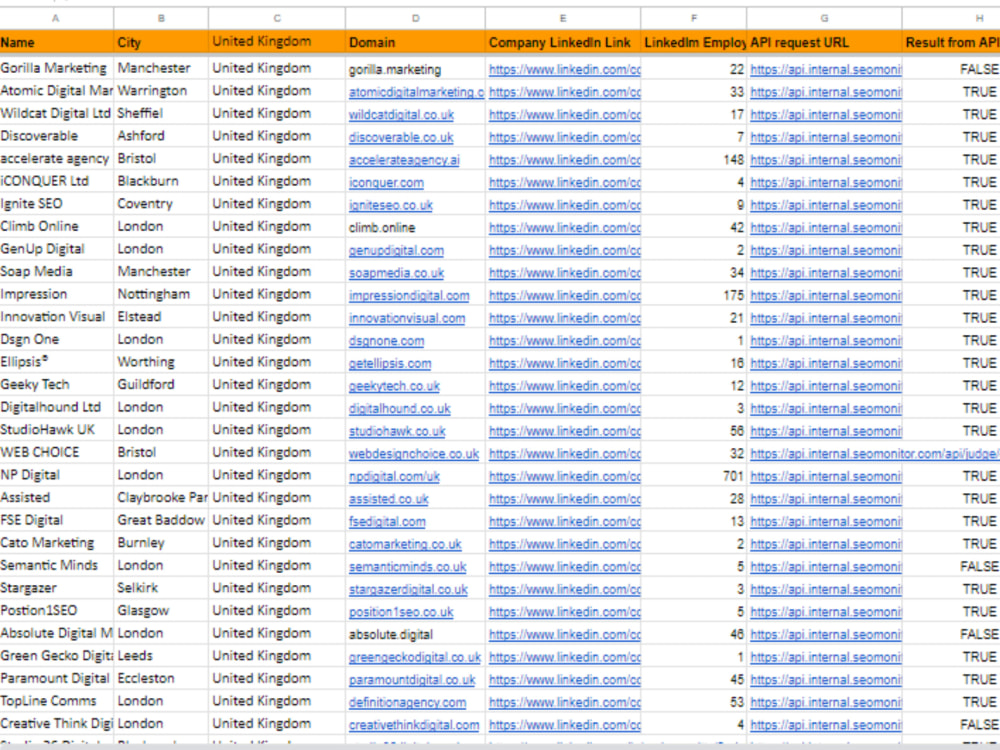This screenshot has height=750, width=1000.
Task: Select the Postion1SEO name cell
Action: tap(56, 611)
